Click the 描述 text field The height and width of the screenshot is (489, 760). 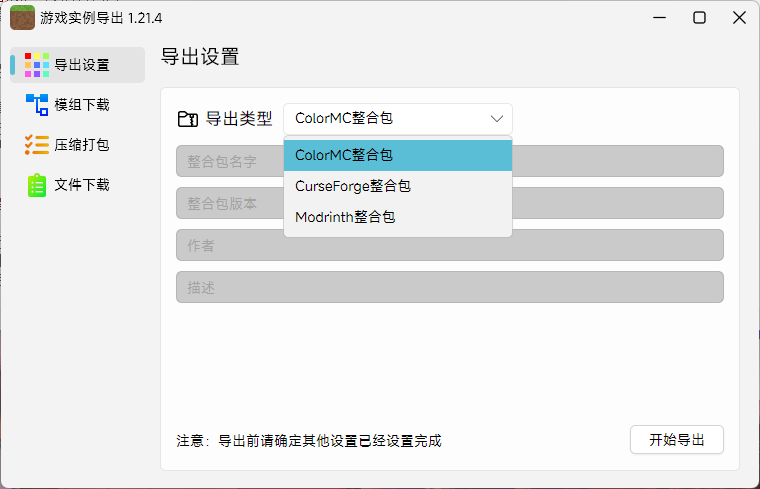[449, 287]
